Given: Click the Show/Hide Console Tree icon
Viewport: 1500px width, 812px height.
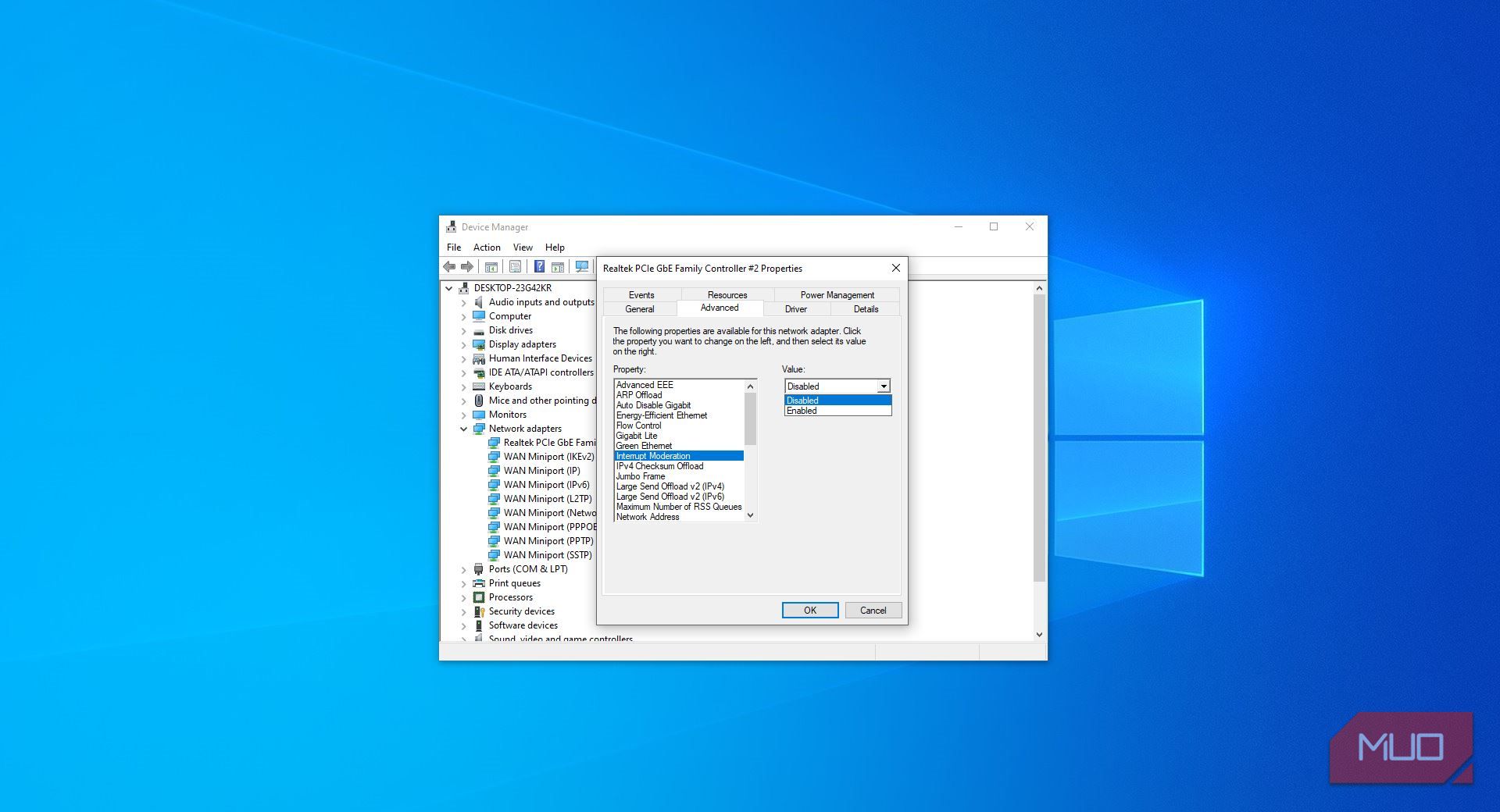Looking at the screenshot, I should 491,267.
